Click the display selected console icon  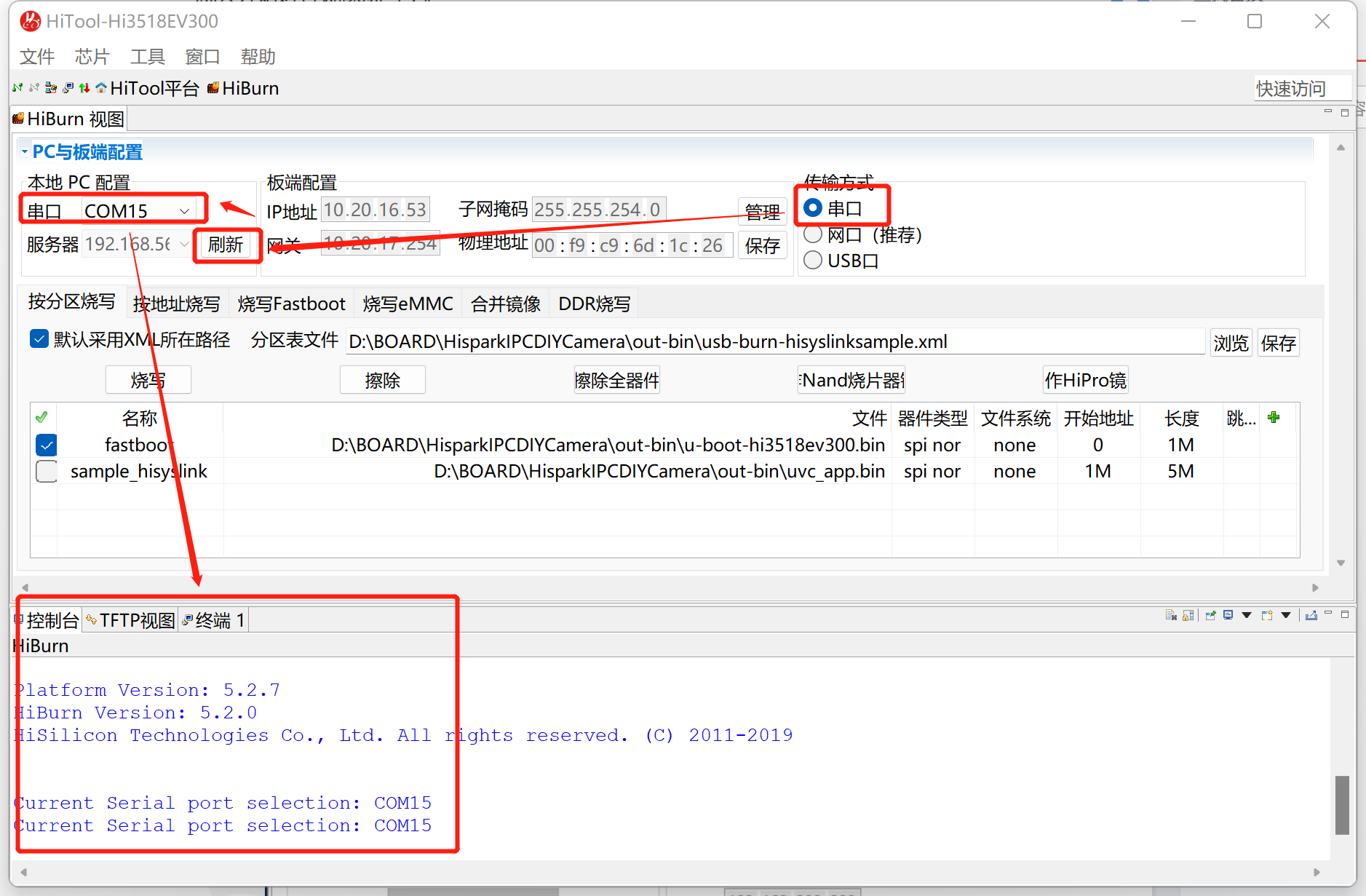1228,615
